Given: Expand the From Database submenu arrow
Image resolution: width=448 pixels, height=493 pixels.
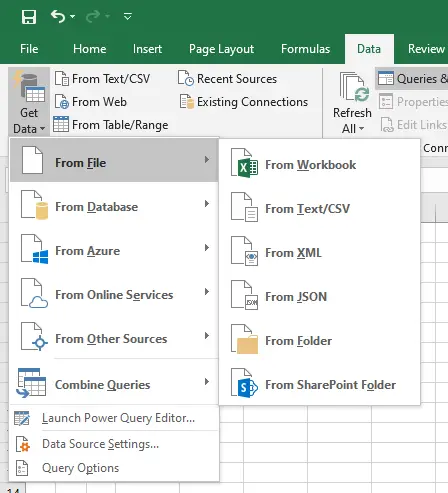Looking at the screenshot, I should click(x=207, y=204).
